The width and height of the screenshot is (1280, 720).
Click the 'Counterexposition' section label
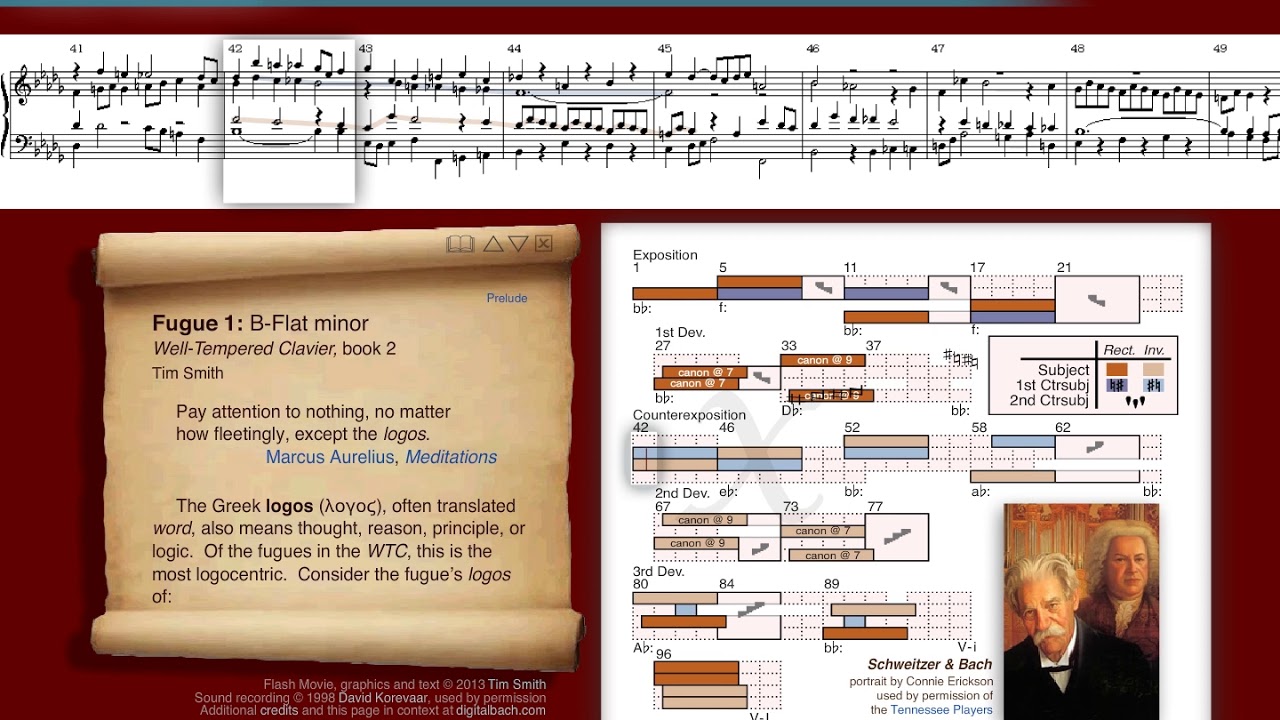689,415
